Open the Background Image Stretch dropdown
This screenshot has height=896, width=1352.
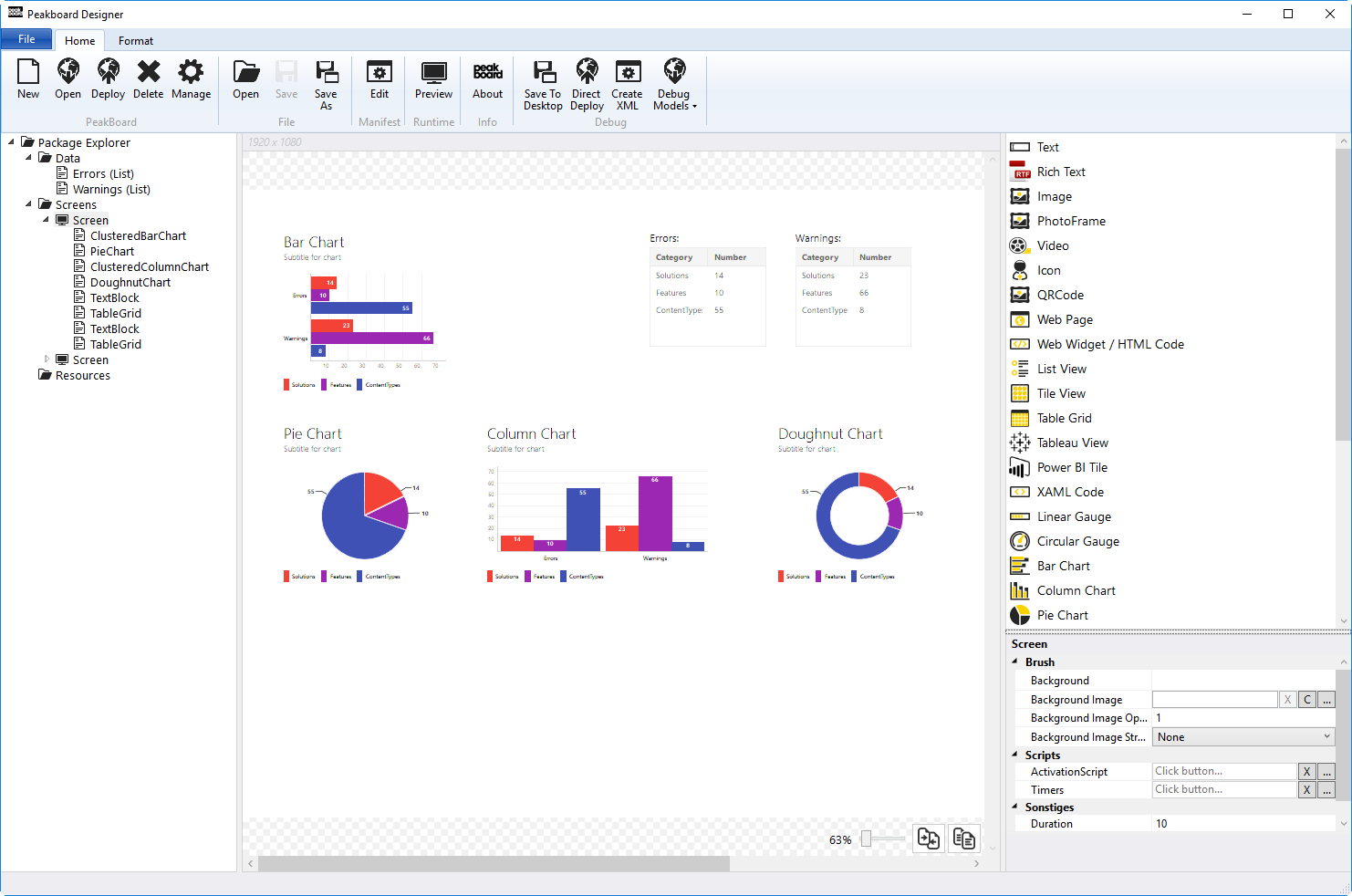click(x=1243, y=737)
